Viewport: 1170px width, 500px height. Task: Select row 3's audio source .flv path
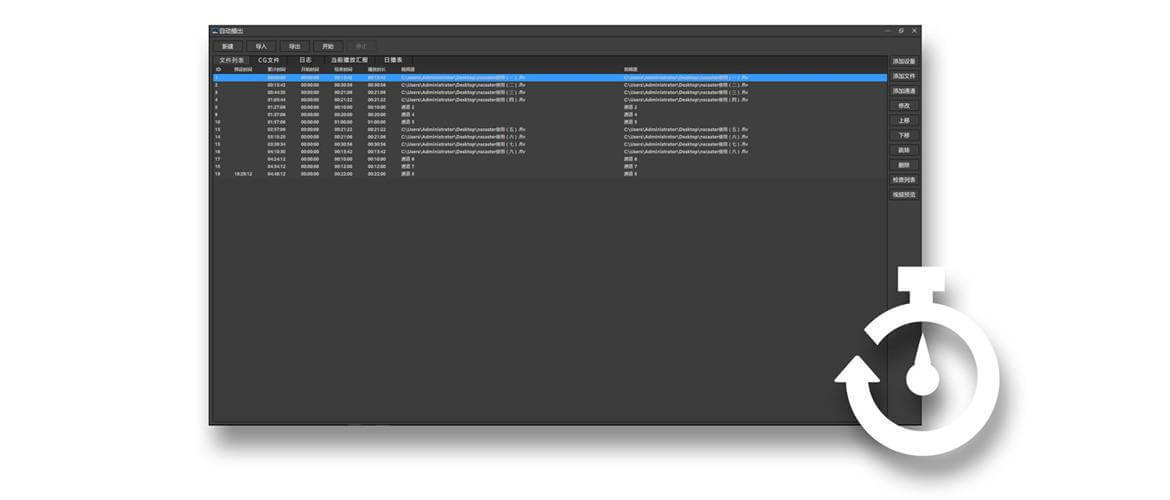pos(686,92)
